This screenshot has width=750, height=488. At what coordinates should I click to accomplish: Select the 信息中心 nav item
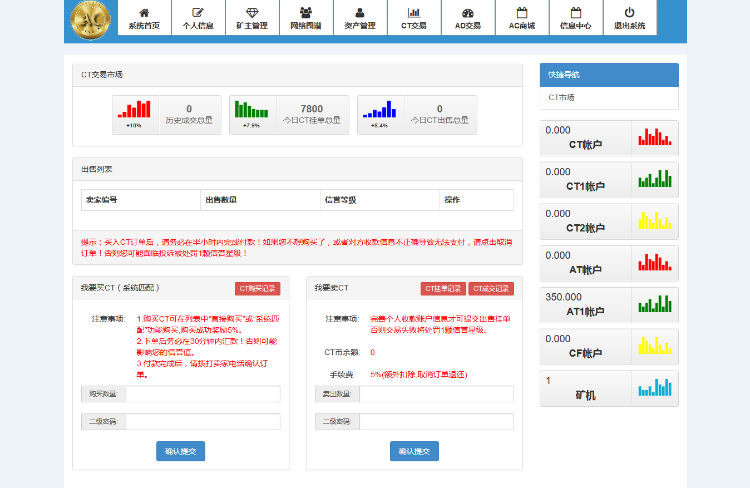click(x=575, y=18)
